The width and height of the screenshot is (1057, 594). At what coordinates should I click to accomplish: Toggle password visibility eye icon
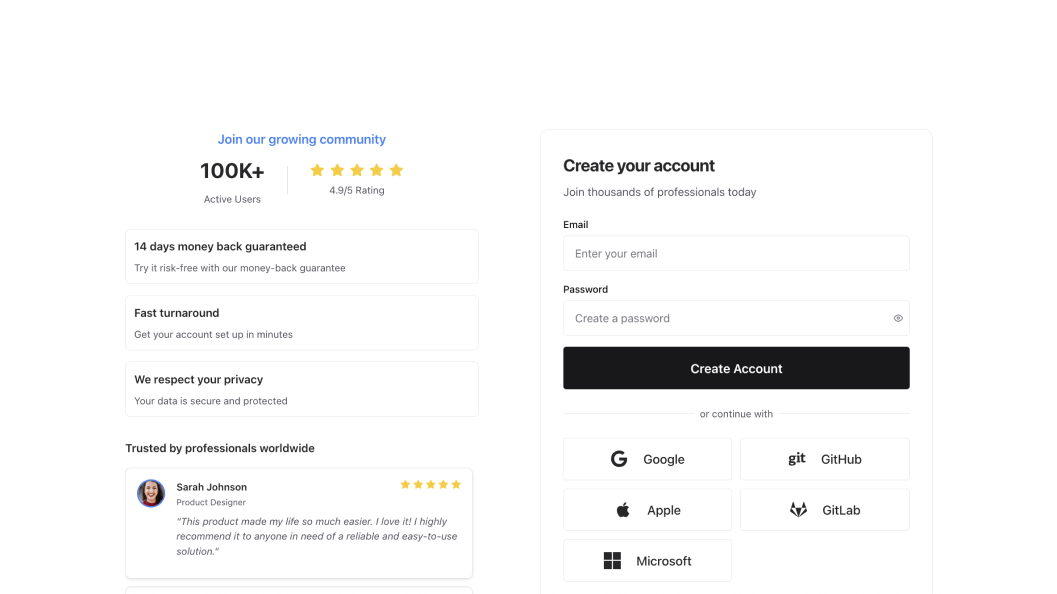tap(898, 318)
